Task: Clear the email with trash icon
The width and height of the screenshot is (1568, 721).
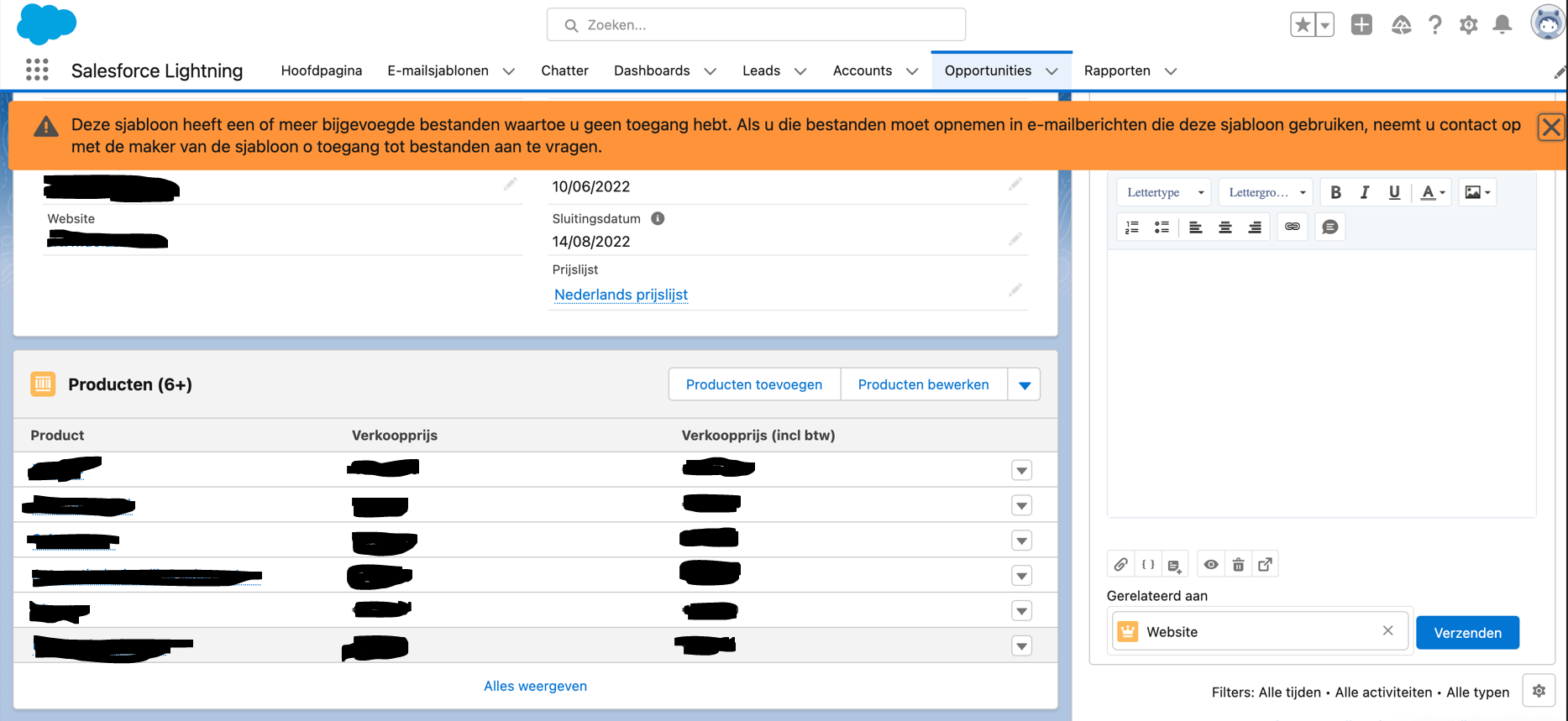Action: click(x=1238, y=565)
